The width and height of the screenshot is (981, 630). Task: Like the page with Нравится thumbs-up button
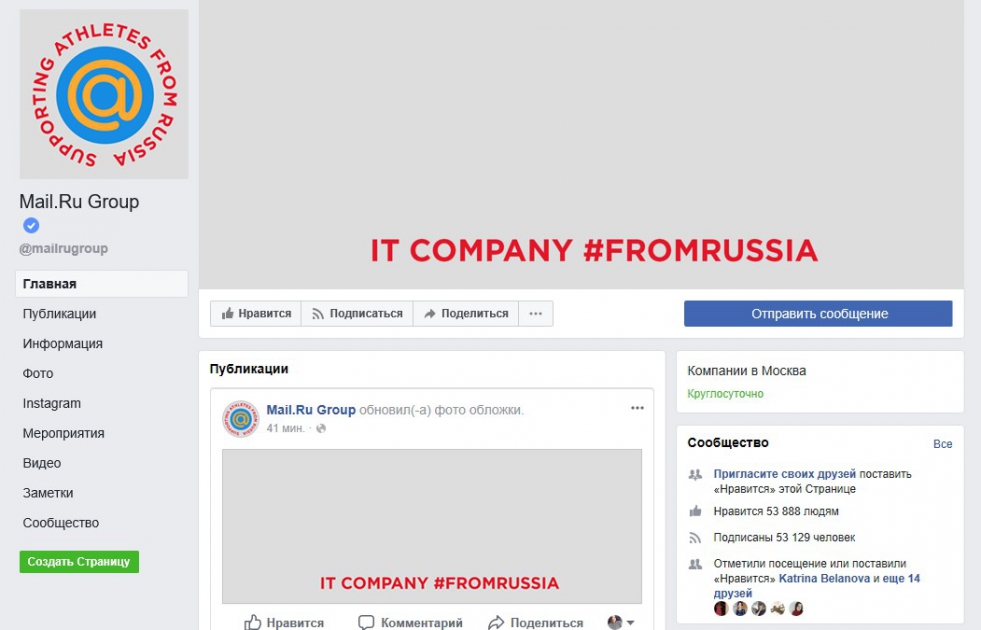[x=256, y=313]
